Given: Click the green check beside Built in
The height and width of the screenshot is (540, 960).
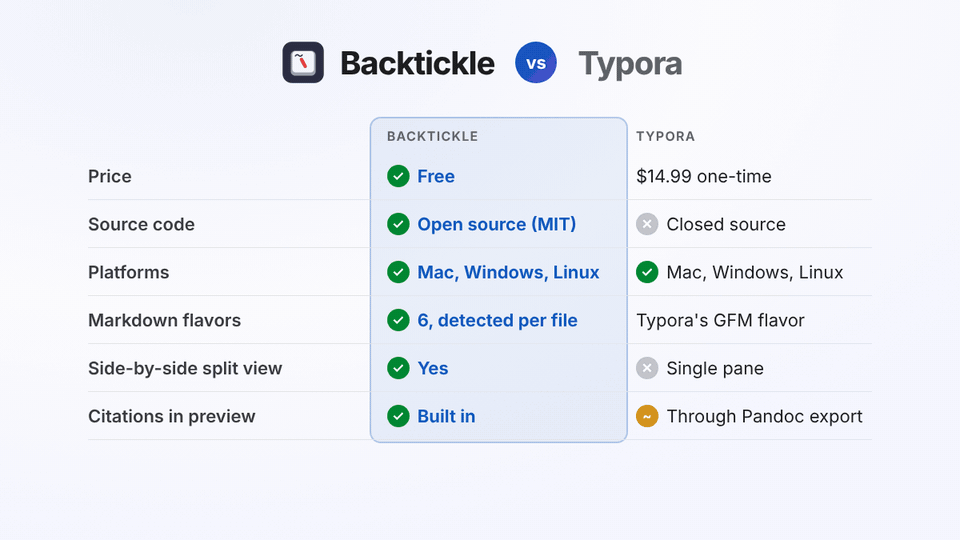Looking at the screenshot, I should click(x=398, y=416).
